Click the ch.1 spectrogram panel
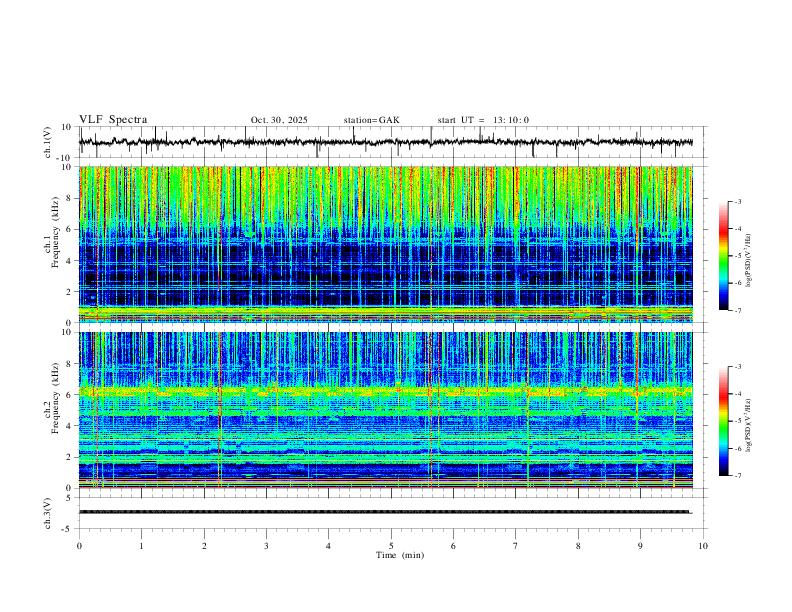 coord(386,244)
